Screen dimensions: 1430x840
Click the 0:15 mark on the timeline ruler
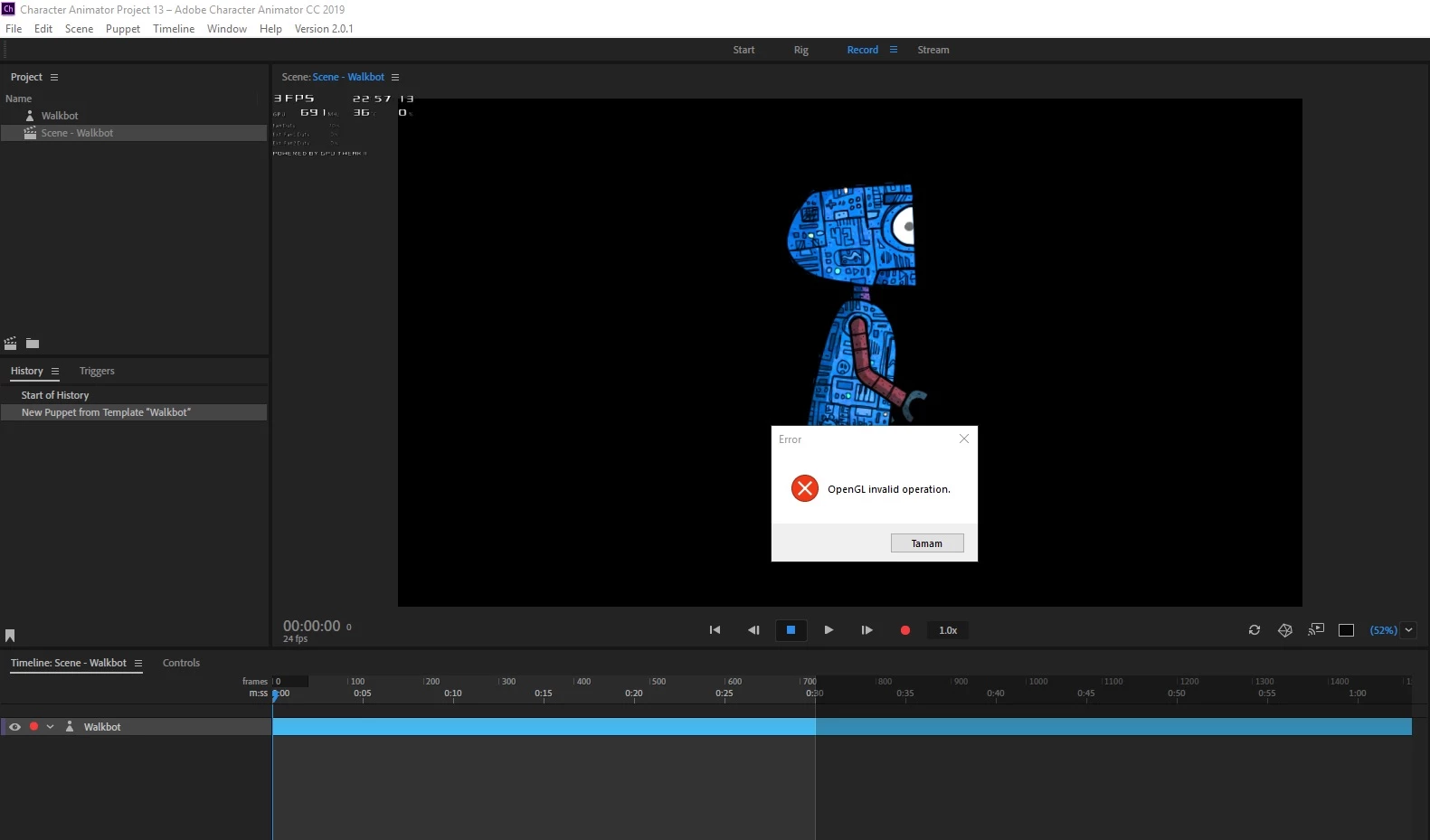tap(544, 694)
